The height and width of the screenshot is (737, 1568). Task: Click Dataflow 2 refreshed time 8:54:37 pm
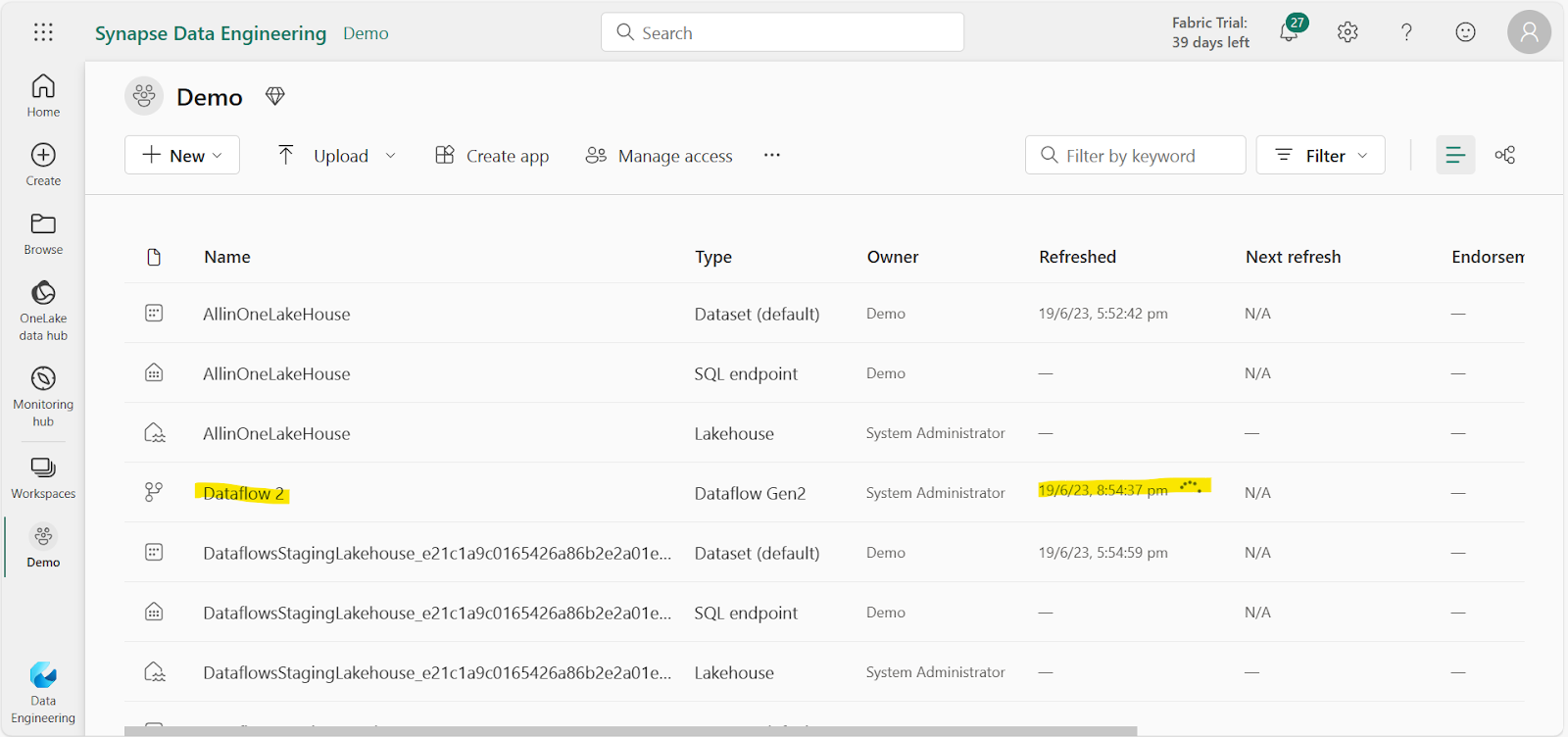[1102, 490]
